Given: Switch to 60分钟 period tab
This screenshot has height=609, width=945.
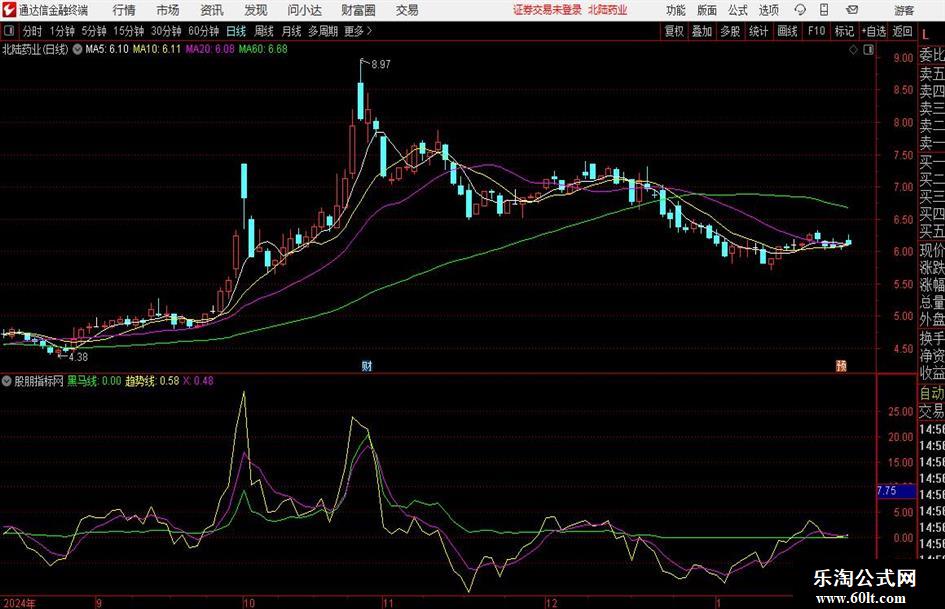Looking at the screenshot, I should [203, 31].
